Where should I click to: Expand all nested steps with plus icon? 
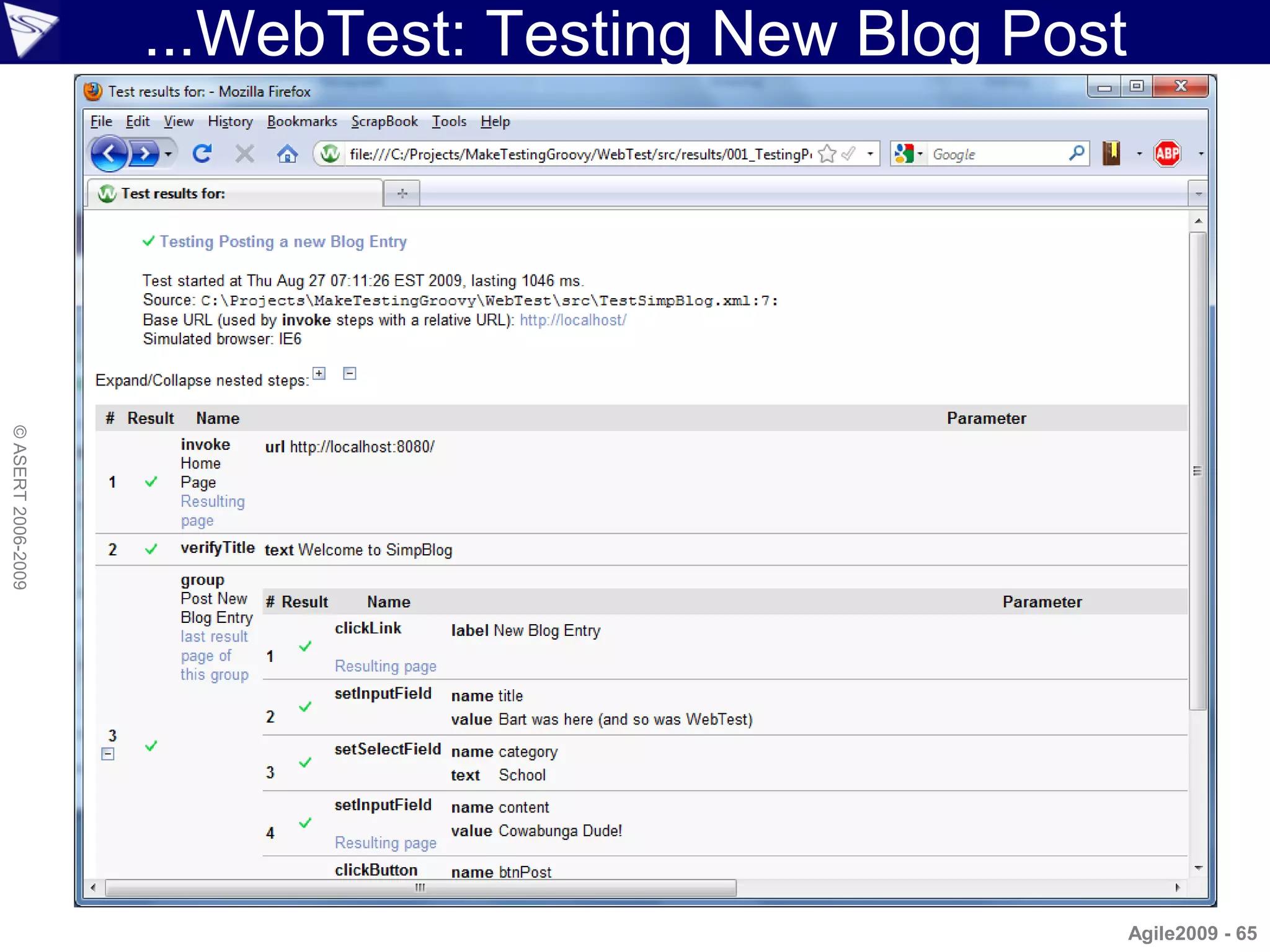coord(319,373)
